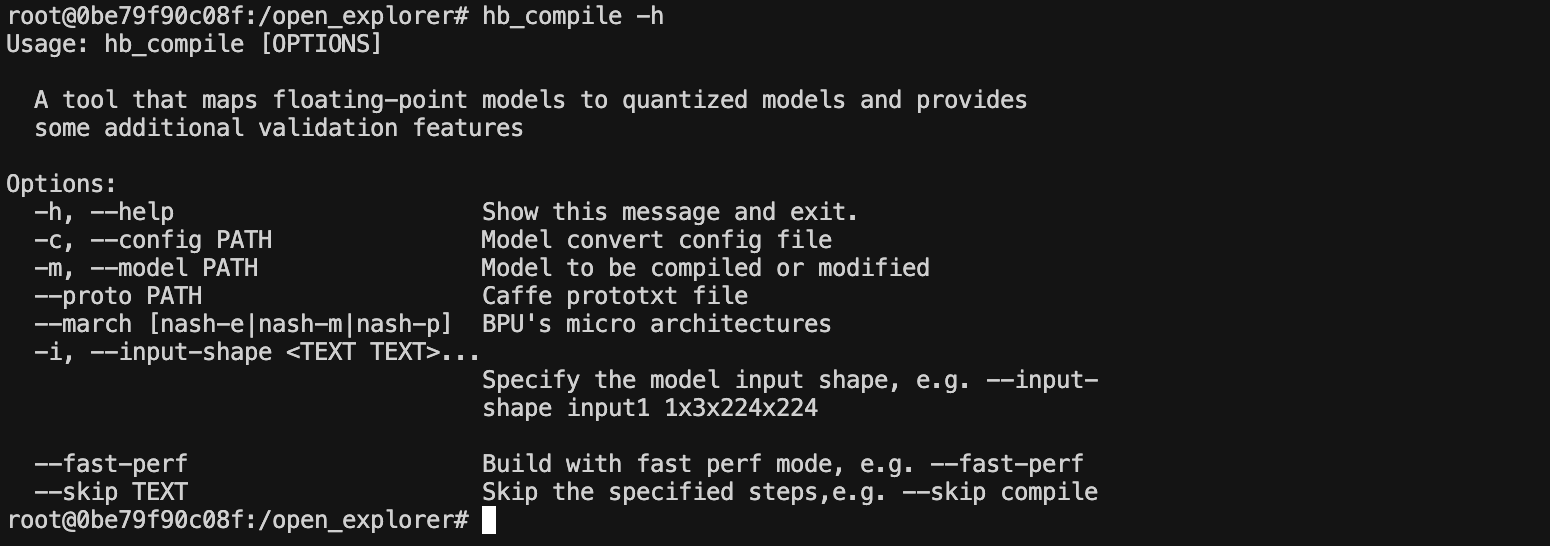This screenshot has height=546, width=1550.
Task: Click the 'Caffe prototxt file' description
Action: (614, 296)
